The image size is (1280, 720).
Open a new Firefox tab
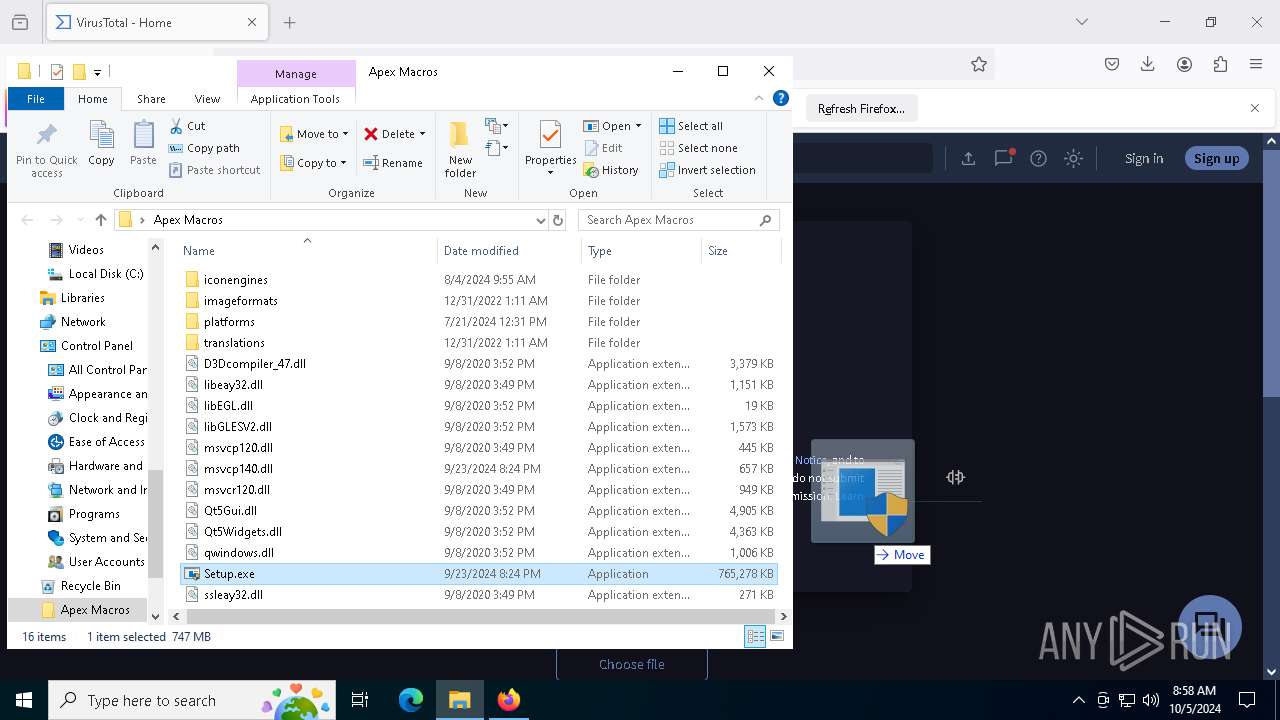(x=289, y=22)
